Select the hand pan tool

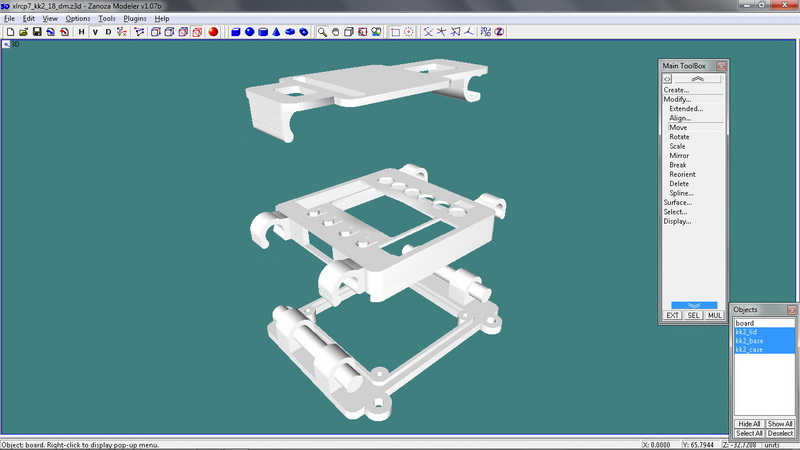tap(335, 32)
